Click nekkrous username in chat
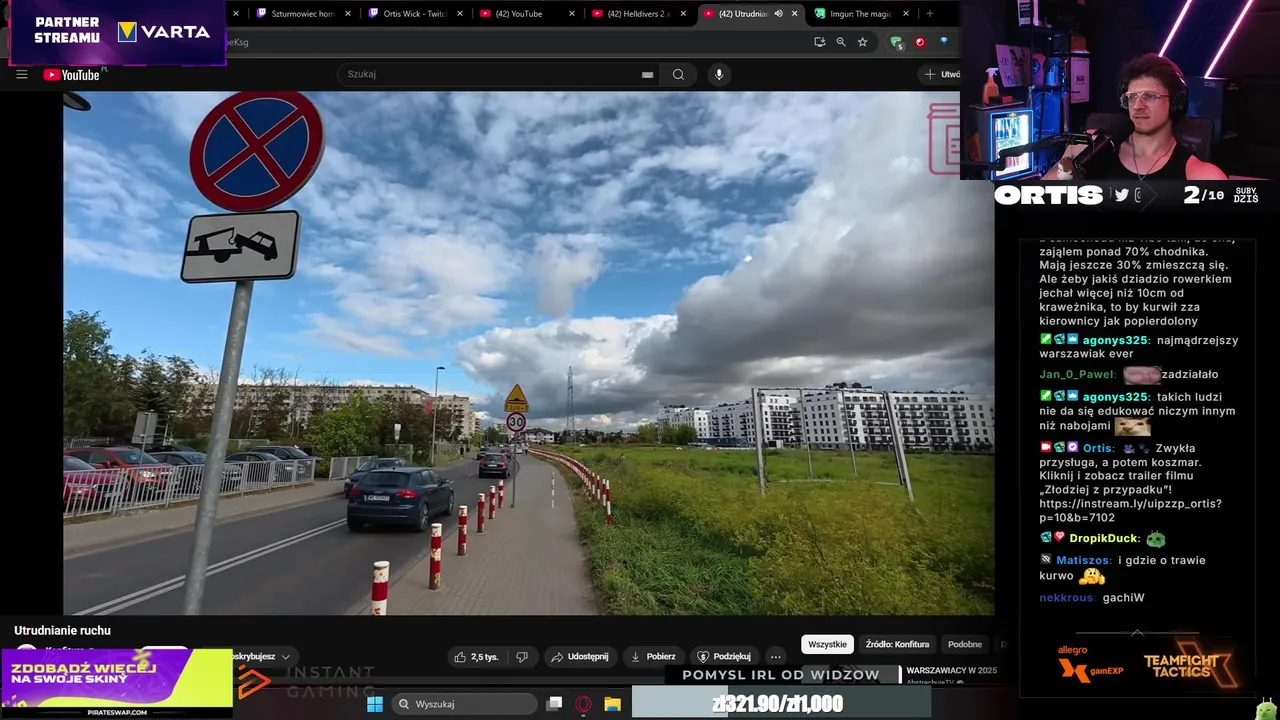The width and height of the screenshot is (1280, 720). pos(1067,597)
